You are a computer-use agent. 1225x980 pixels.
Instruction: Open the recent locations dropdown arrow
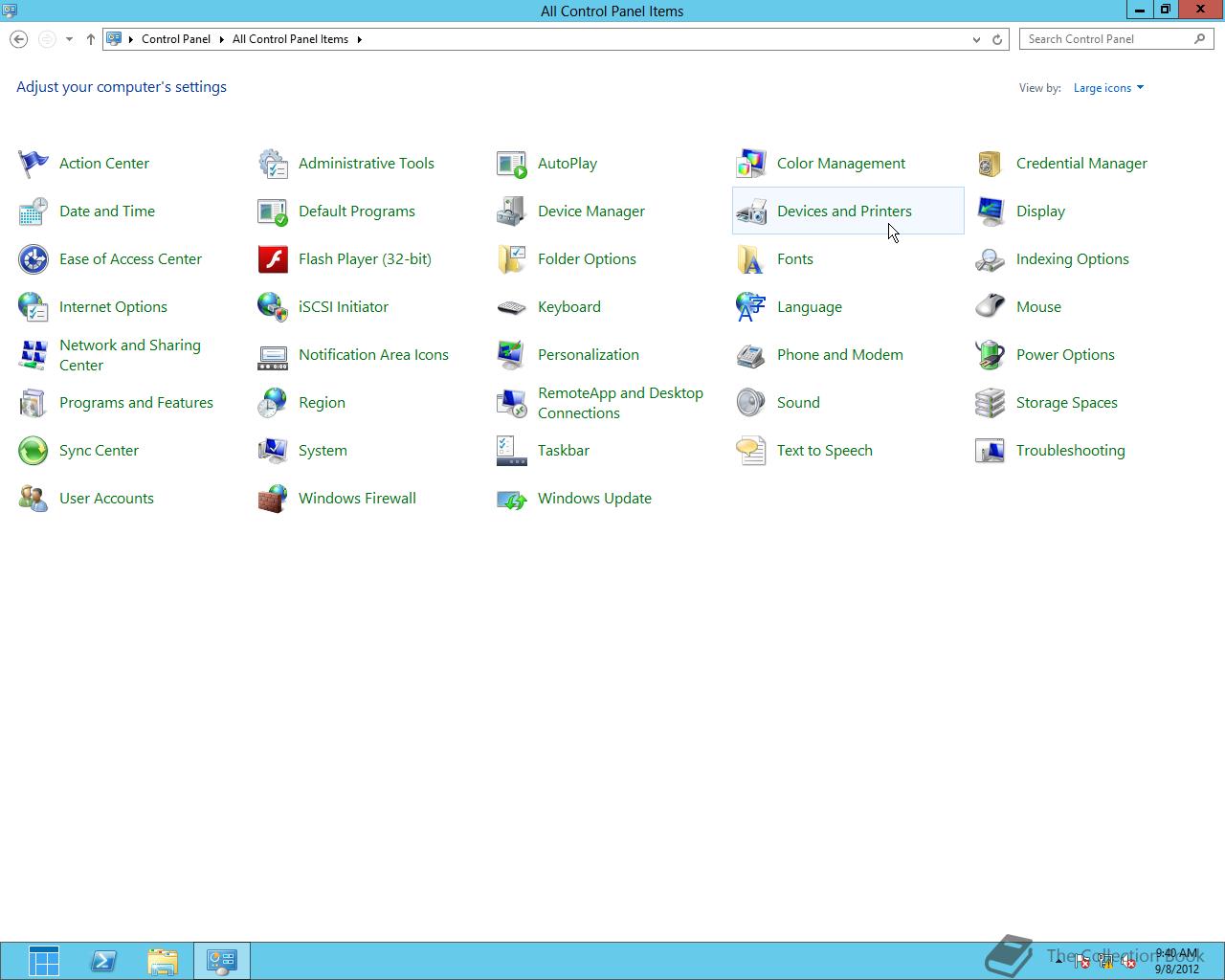coord(69,39)
